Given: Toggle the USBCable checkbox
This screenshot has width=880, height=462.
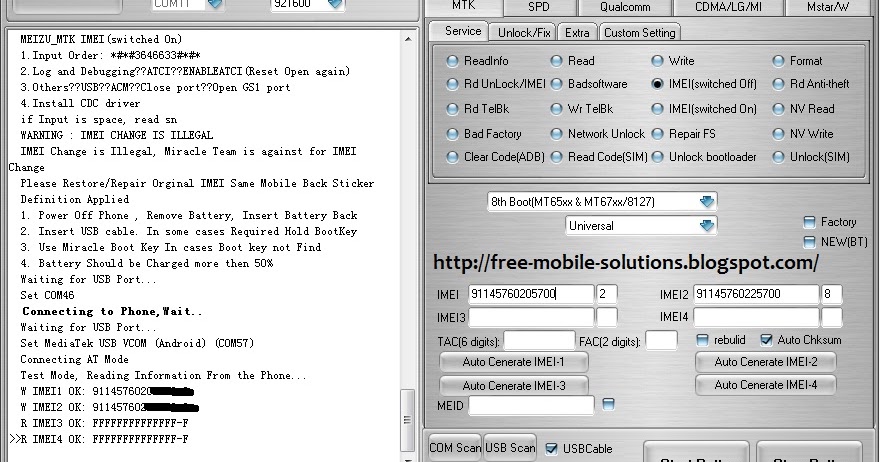Looking at the screenshot, I should (x=552, y=449).
